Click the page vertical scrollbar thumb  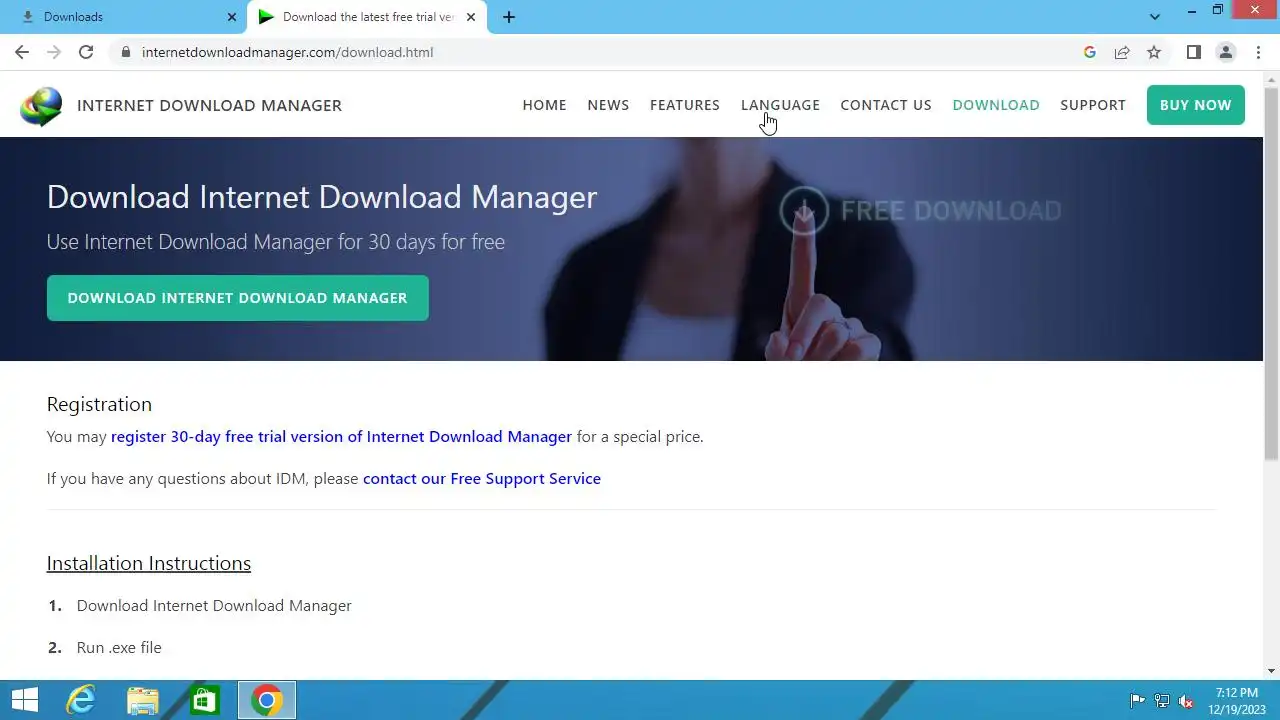click(1272, 272)
